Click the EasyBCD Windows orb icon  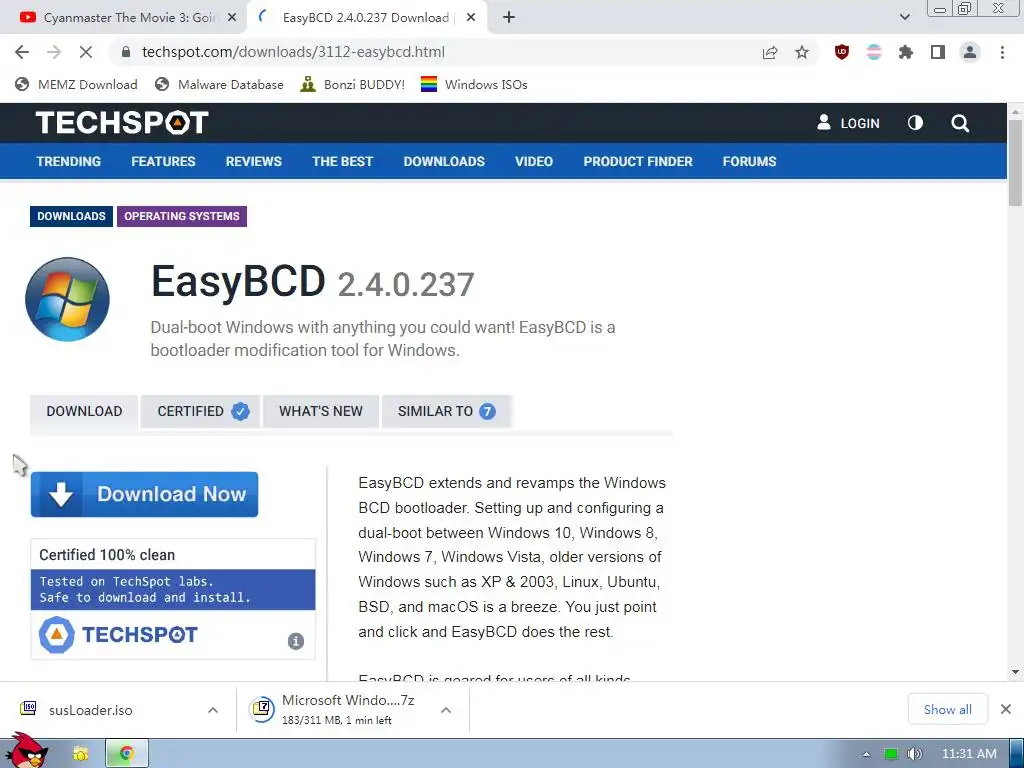[67, 299]
